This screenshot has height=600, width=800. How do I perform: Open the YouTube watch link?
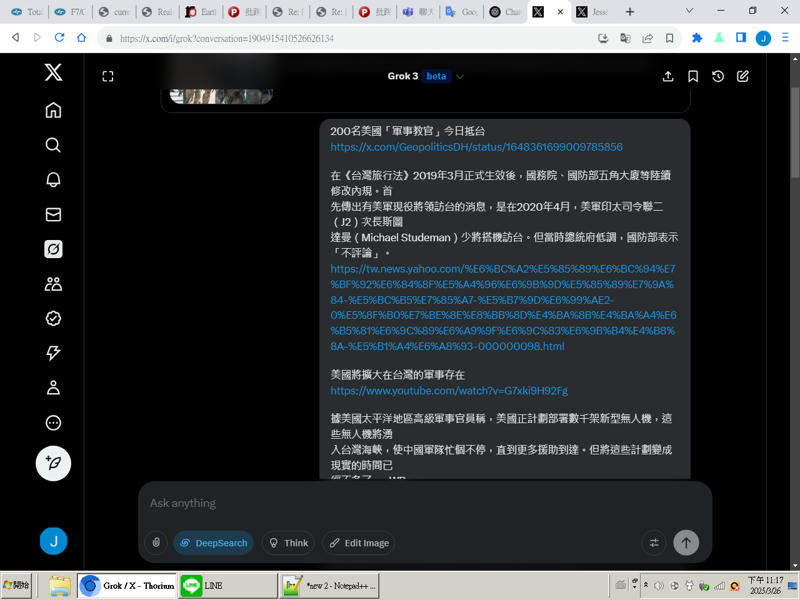click(449, 391)
